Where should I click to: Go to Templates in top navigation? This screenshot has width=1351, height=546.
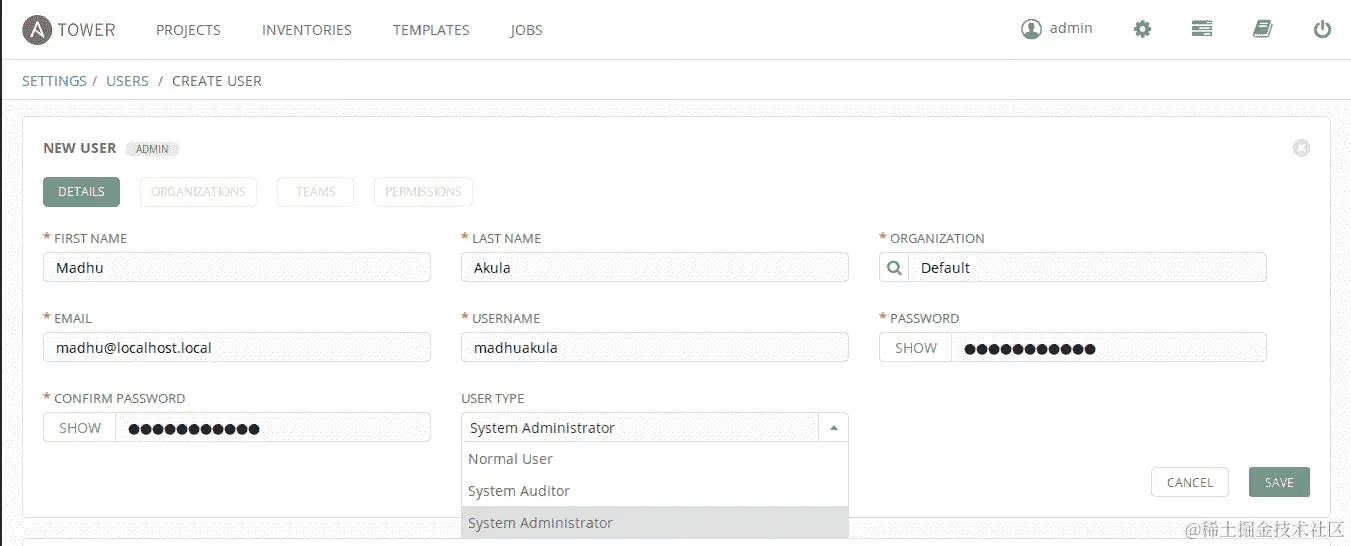tap(431, 30)
